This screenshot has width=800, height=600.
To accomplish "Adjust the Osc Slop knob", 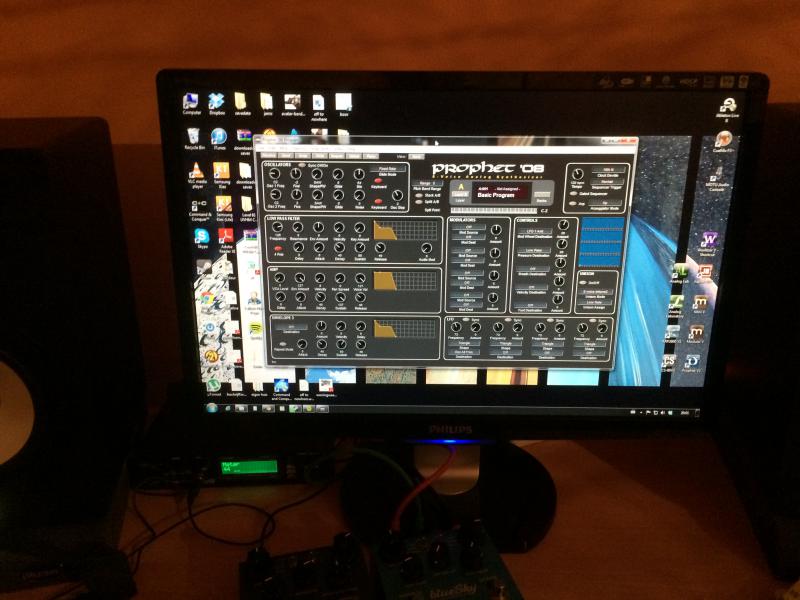I will click(x=397, y=196).
